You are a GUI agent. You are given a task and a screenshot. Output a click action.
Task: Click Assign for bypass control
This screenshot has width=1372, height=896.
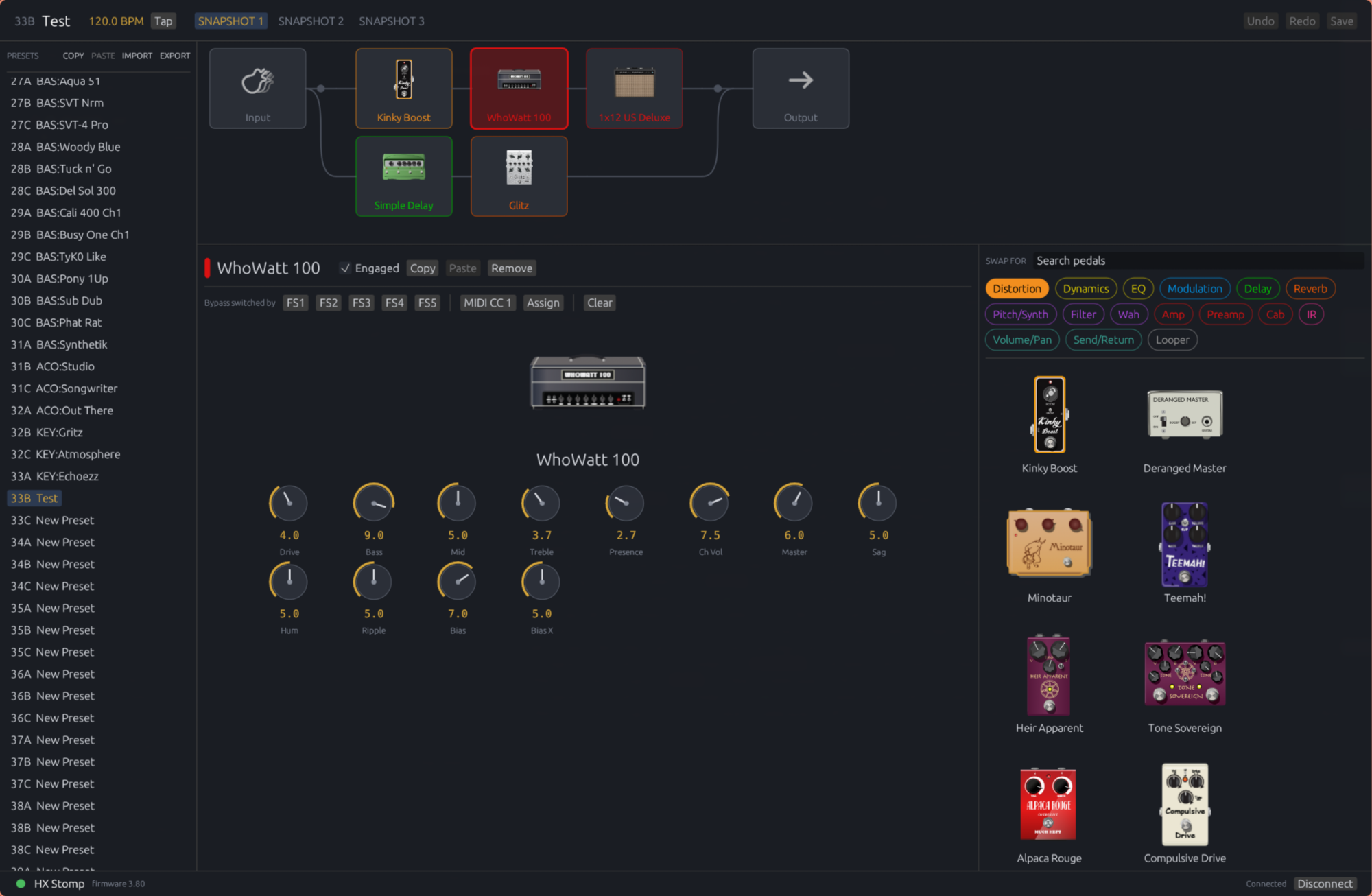click(543, 303)
